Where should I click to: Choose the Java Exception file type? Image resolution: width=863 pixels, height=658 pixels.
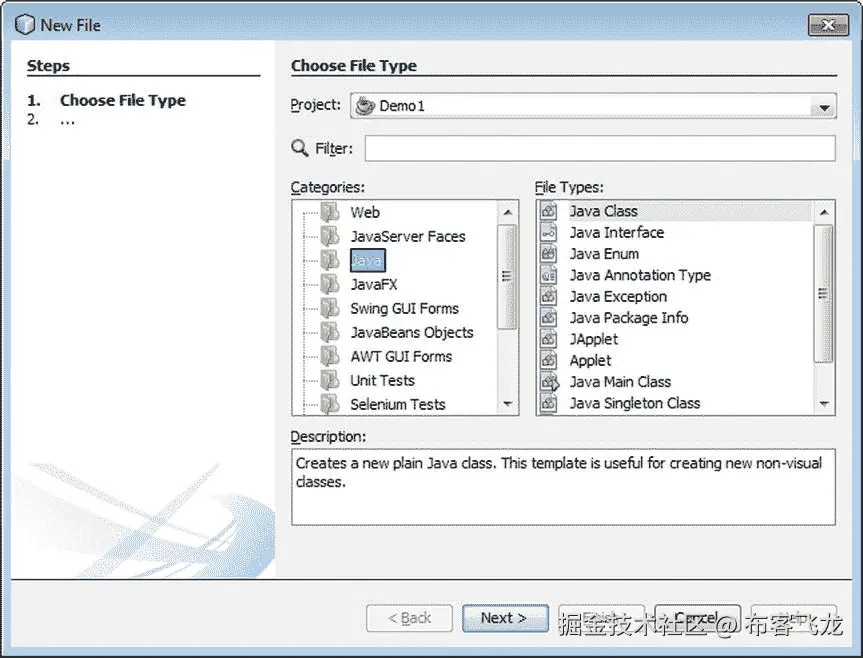pyautogui.click(x=618, y=297)
